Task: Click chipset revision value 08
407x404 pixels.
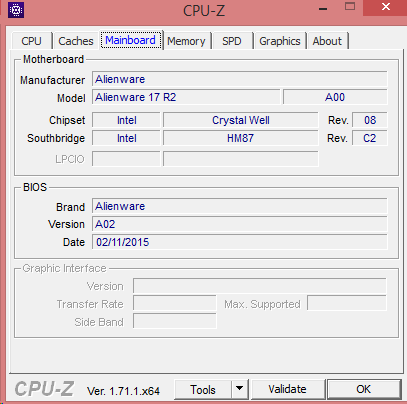Action: pos(370,120)
